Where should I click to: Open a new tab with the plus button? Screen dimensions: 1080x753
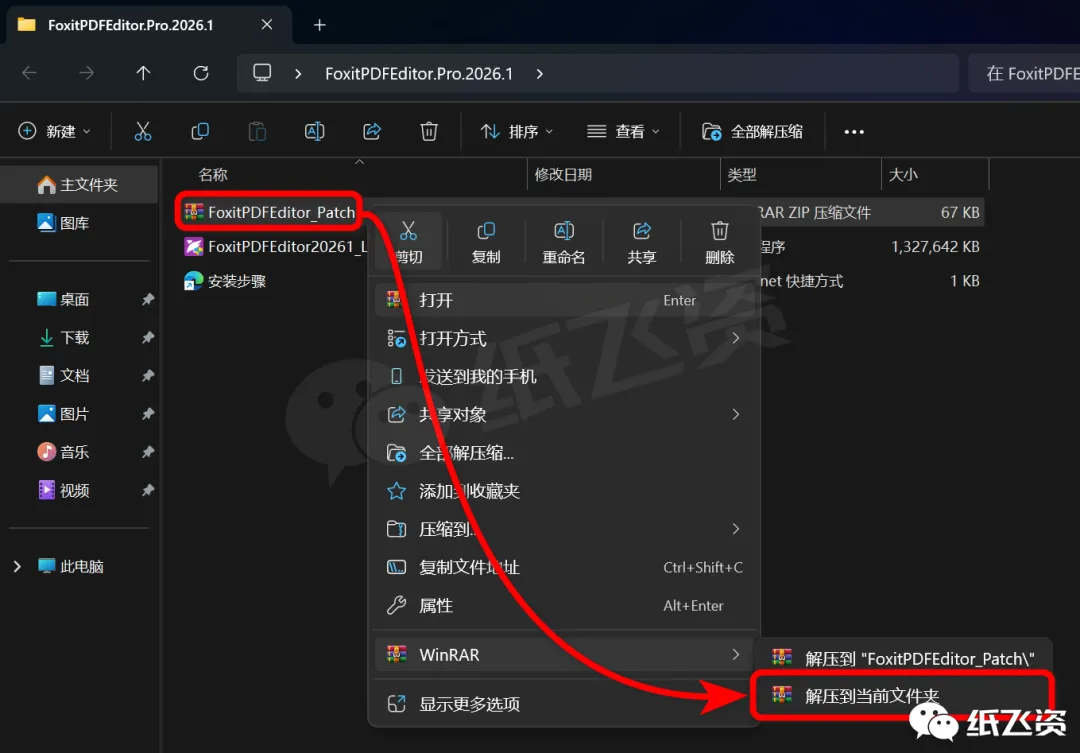coord(320,25)
